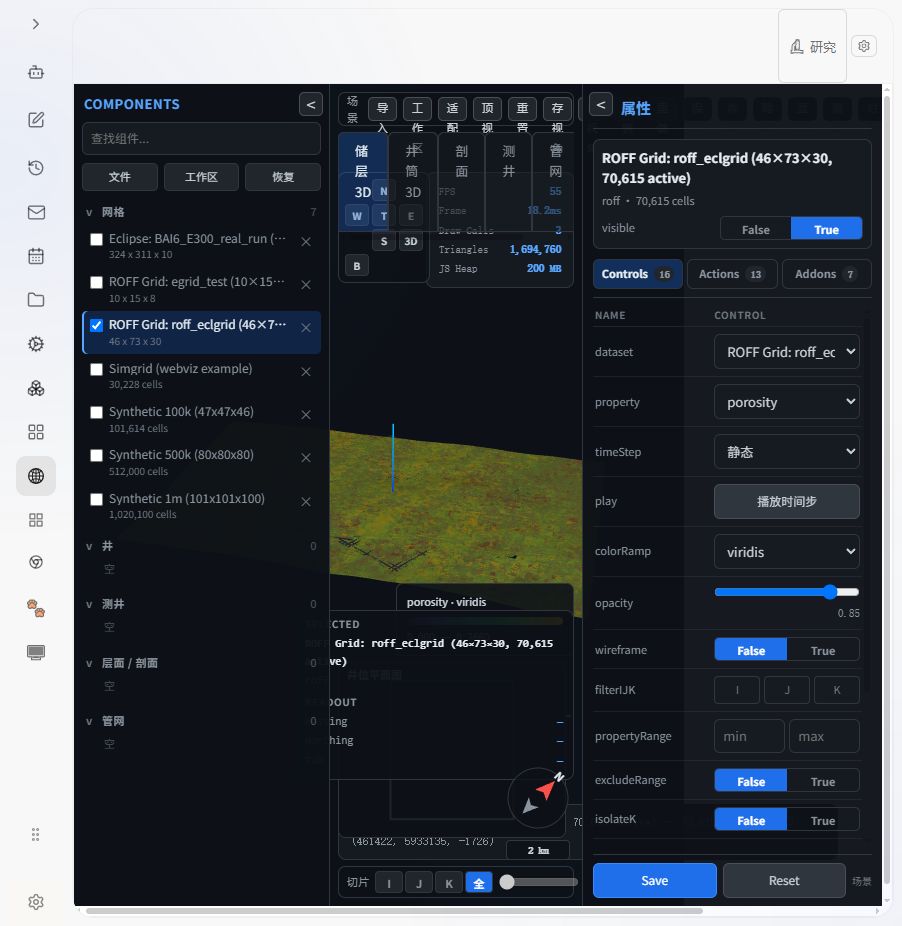Switch to the Addons tab

click(x=826, y=274)
